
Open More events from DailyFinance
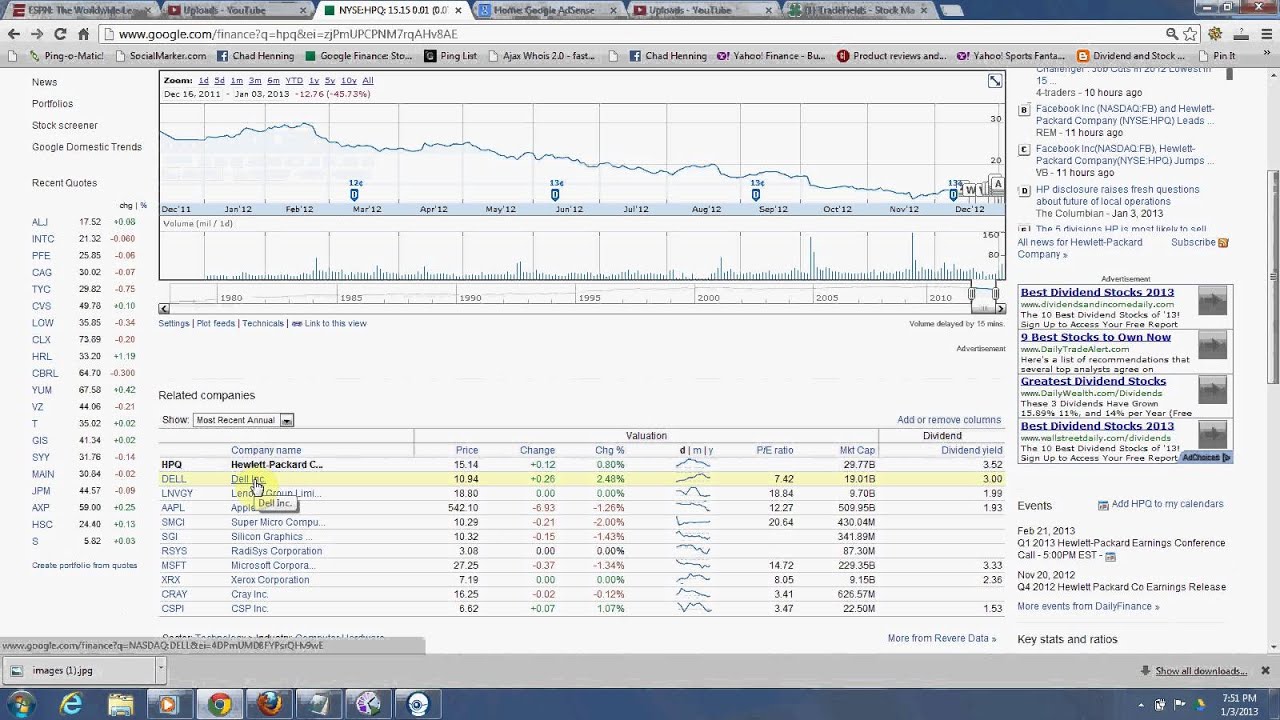tap(1088, 607)
